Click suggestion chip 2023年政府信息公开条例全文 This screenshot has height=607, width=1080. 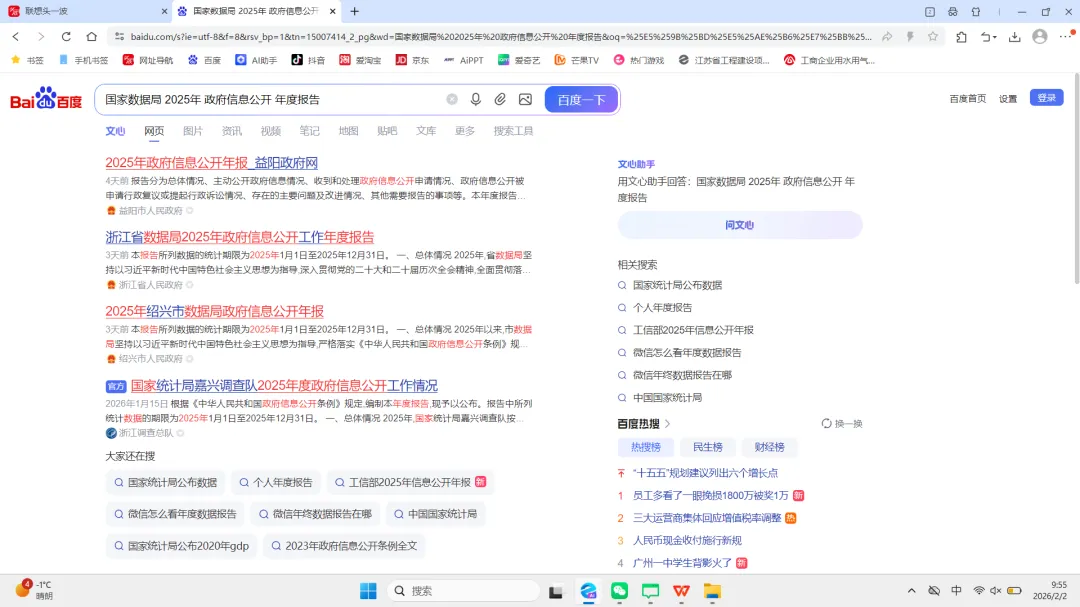[344, 546]
